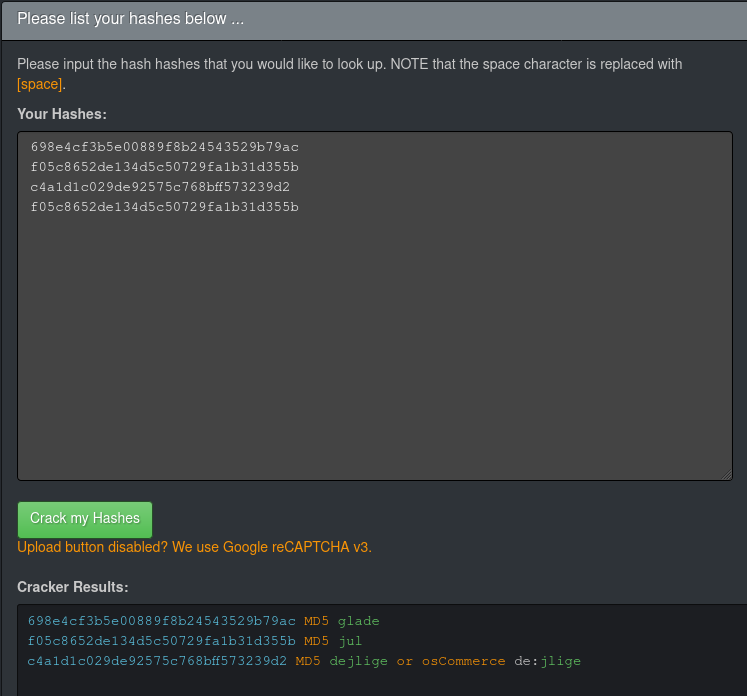Click the Crack my Hashes button
This screenshot has height=696, width=747.
pos(85,519)
